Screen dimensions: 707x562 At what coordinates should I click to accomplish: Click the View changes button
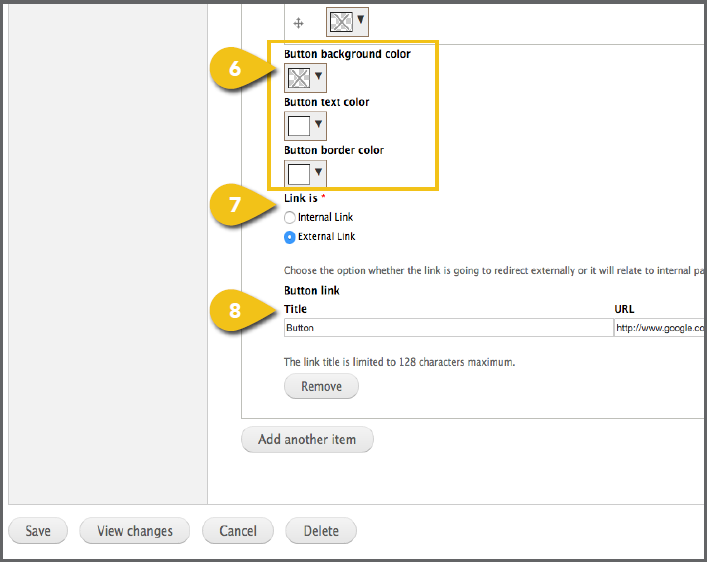coord(135,531)
